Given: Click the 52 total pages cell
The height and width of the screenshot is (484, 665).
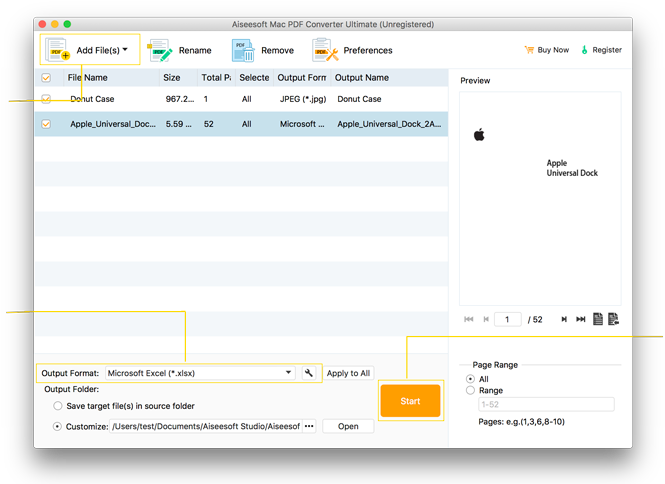Looking at the screenshot, I should 209,124.
